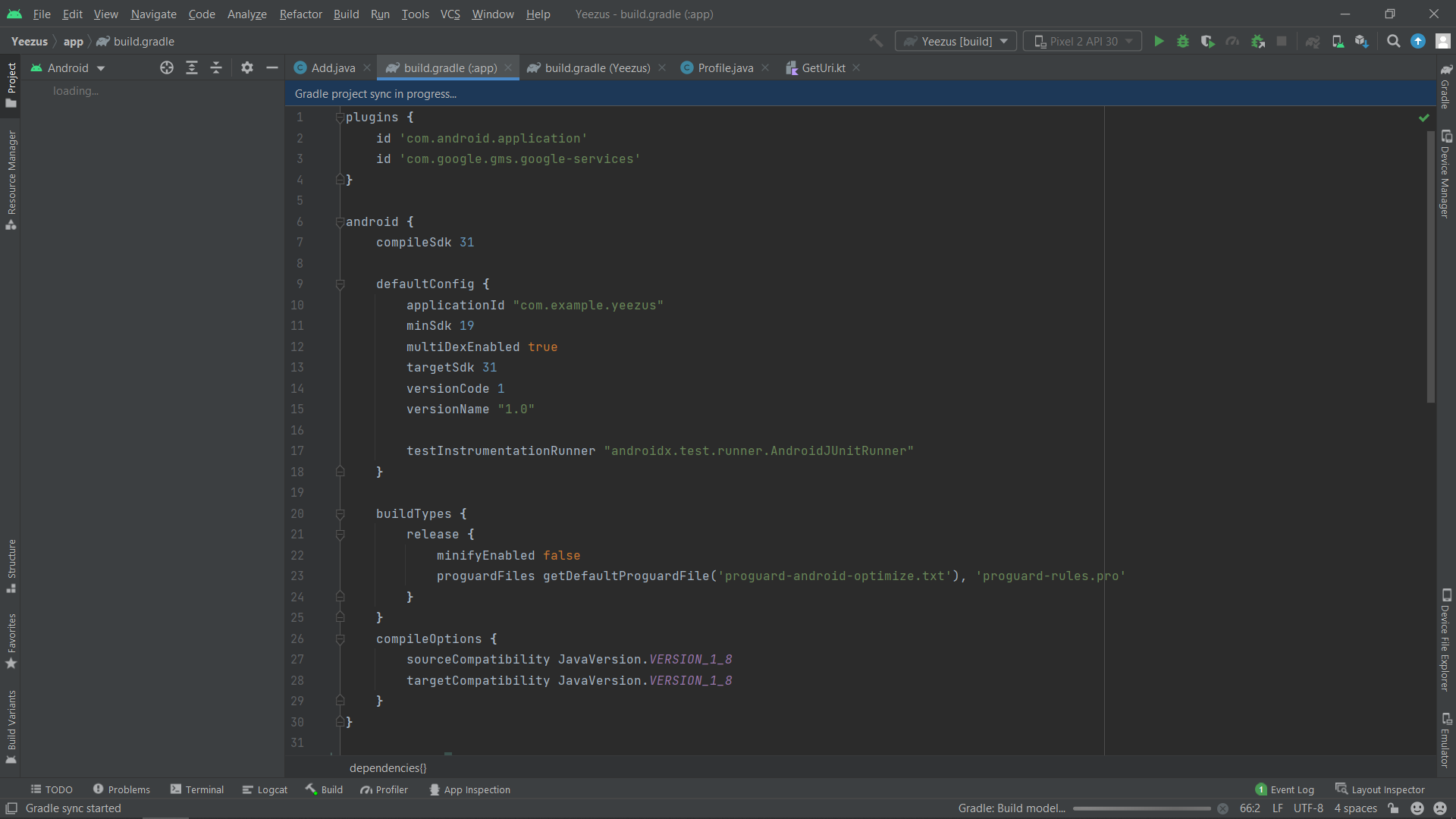Open the Pixel 2 API 30 device selector
The height and width of the screenshot is (819, 1456).
pyautogui.click(x=1082, y=41)
